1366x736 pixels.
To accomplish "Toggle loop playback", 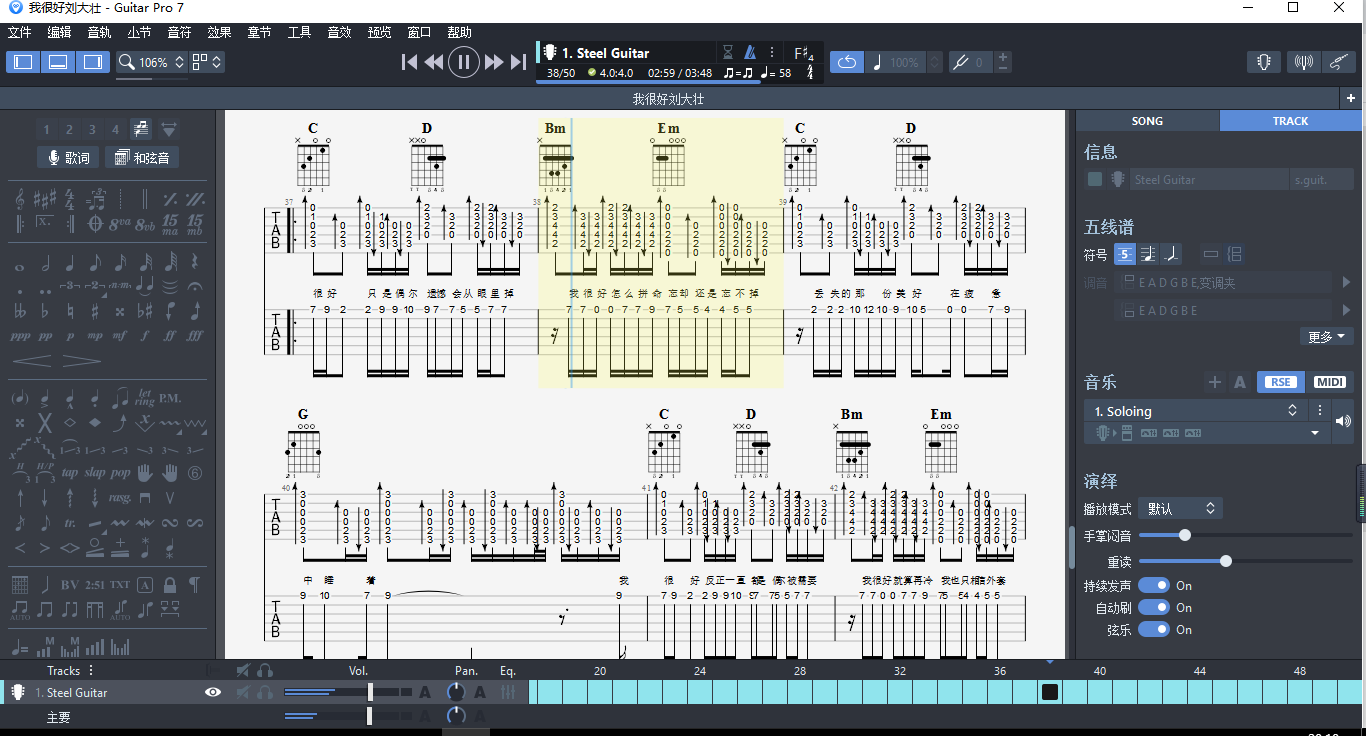I will [846, 62].
